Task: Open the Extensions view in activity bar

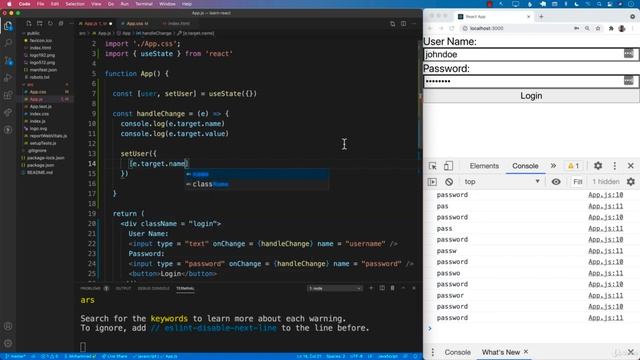Action: click(x=8, y=95)
